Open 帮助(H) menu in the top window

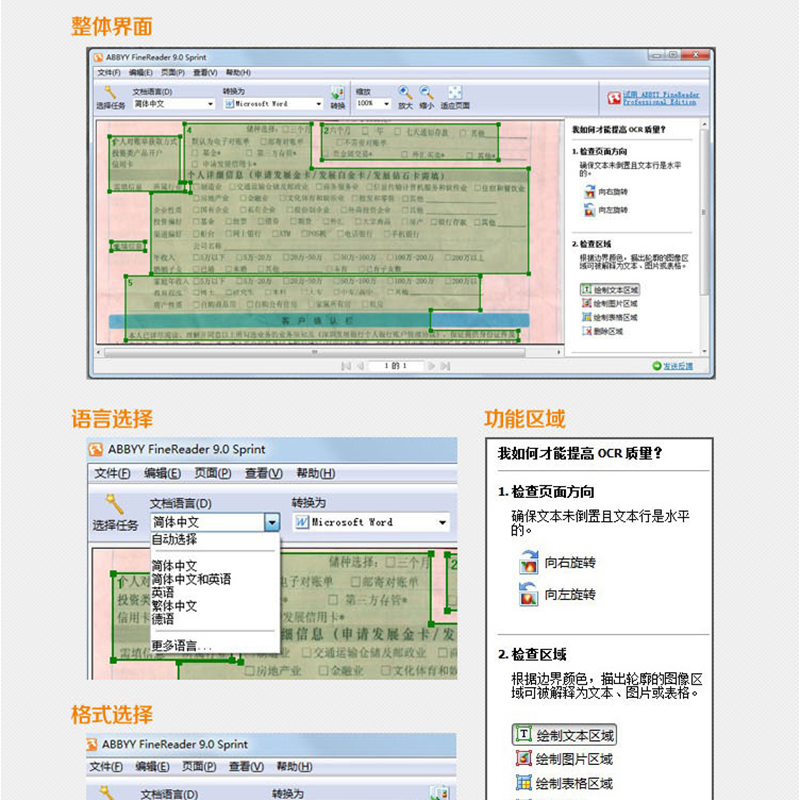(238, 73)
